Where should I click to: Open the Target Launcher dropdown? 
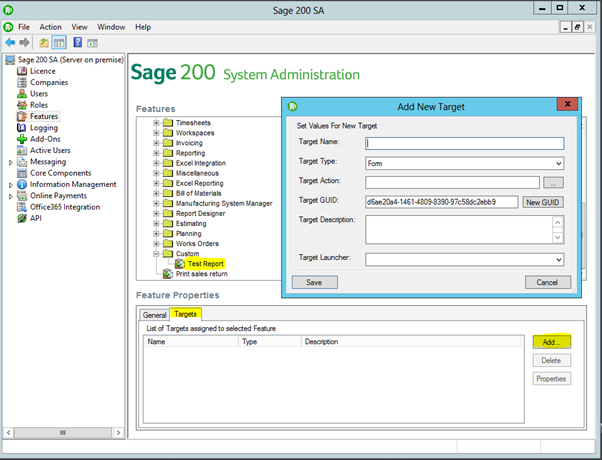pos(559,260)
